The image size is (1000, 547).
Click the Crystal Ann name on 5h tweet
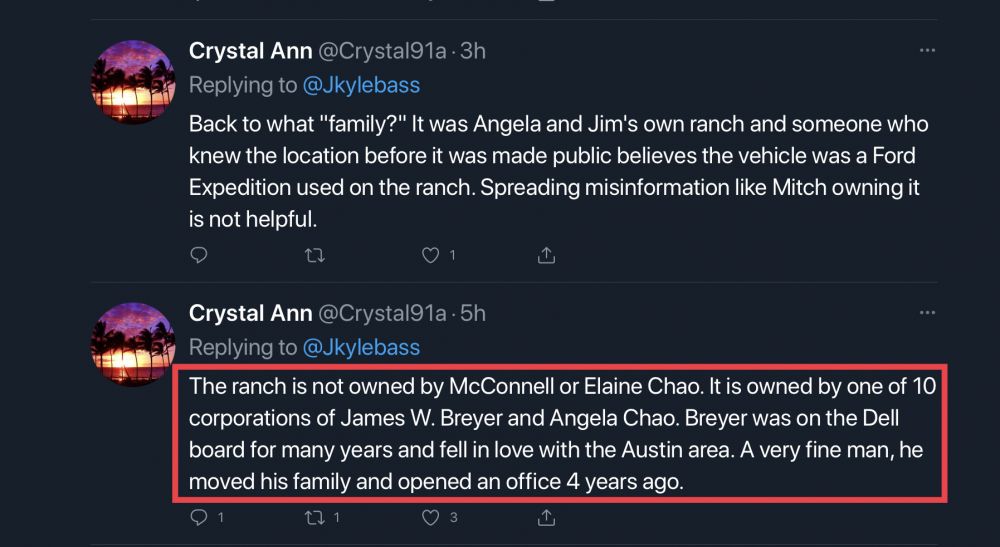pyautogui.click(x=250, y=313)
